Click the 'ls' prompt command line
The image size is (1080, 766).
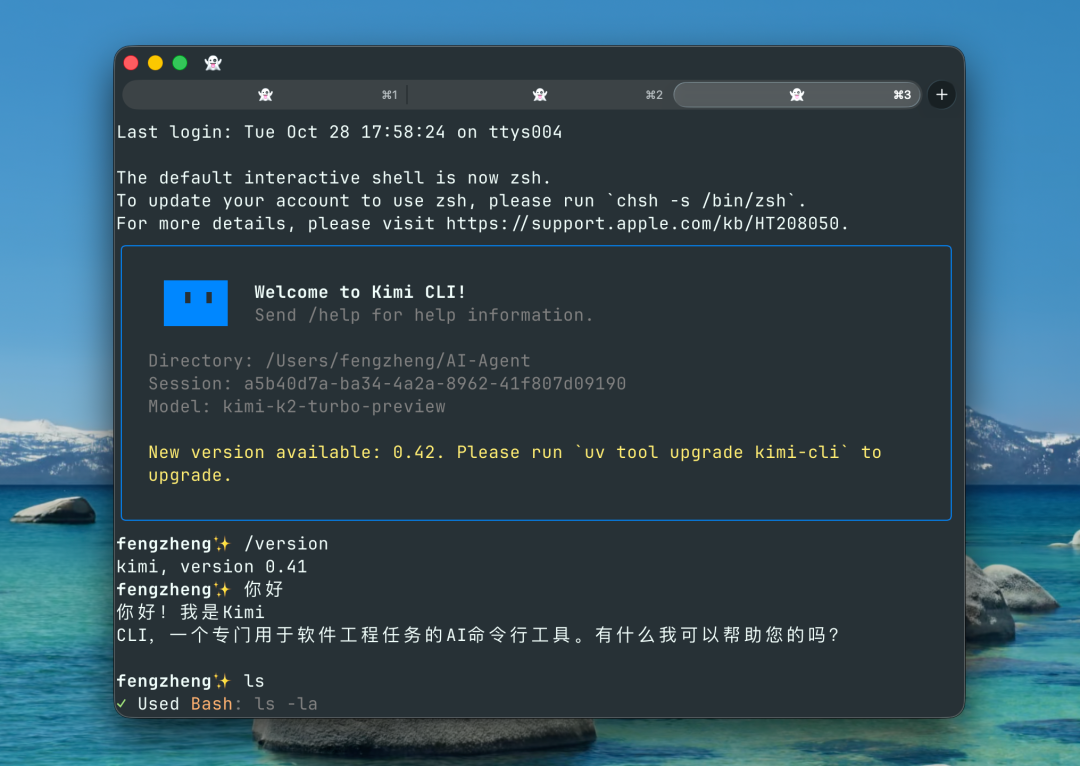[190, 681]
